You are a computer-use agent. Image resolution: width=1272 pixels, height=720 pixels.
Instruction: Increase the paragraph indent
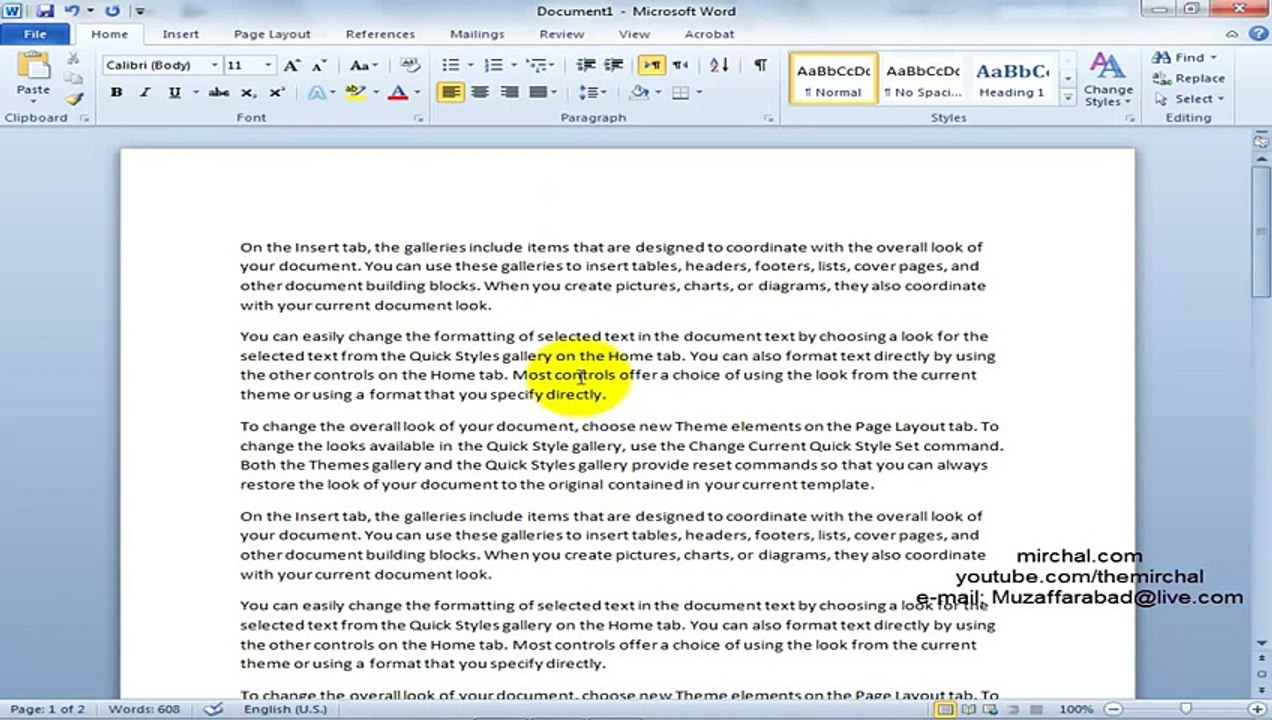tap(614, 65)
